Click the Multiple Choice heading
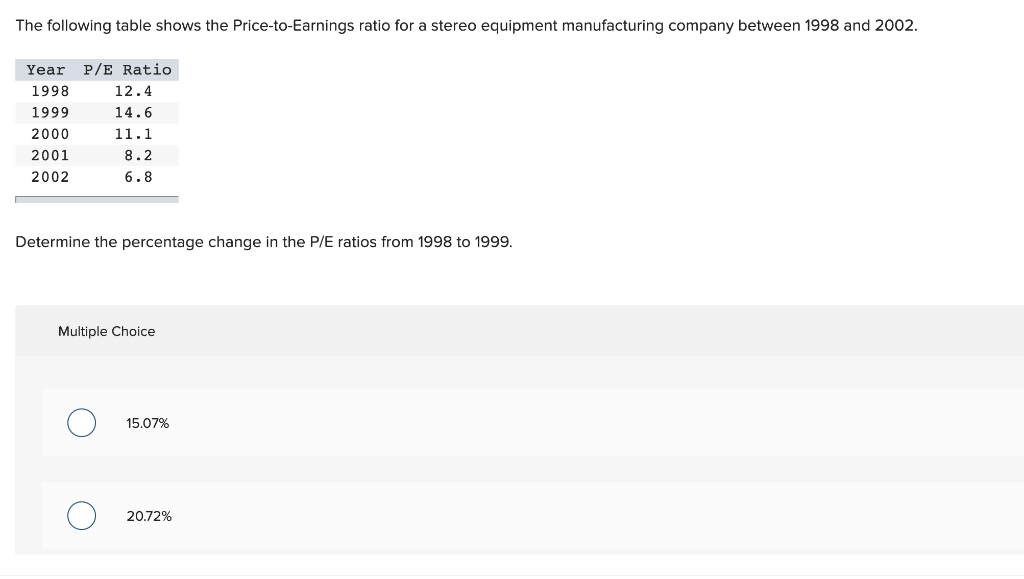 (x=107, y=331)
